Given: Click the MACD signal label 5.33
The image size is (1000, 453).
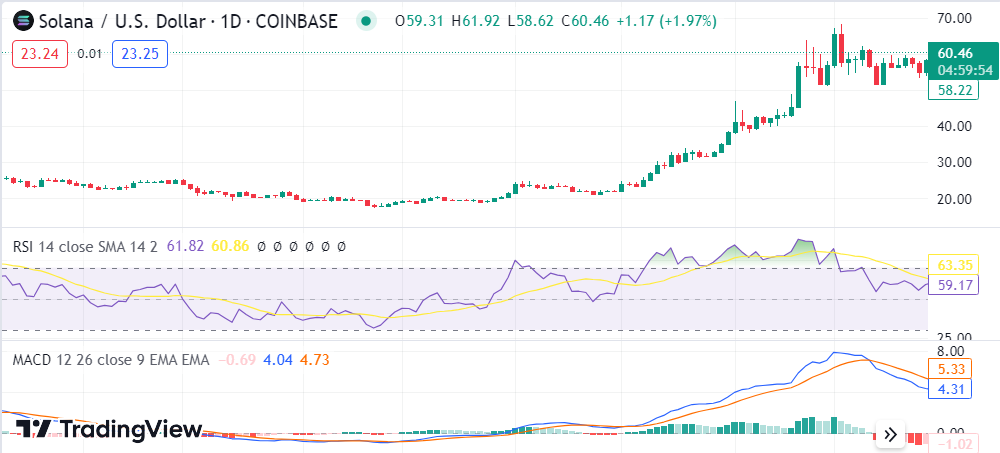Looking at the screenshot, I should pos(953,368).
